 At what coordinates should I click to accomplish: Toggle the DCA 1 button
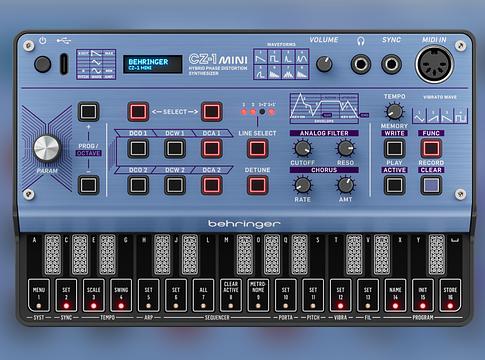(211, 148)
